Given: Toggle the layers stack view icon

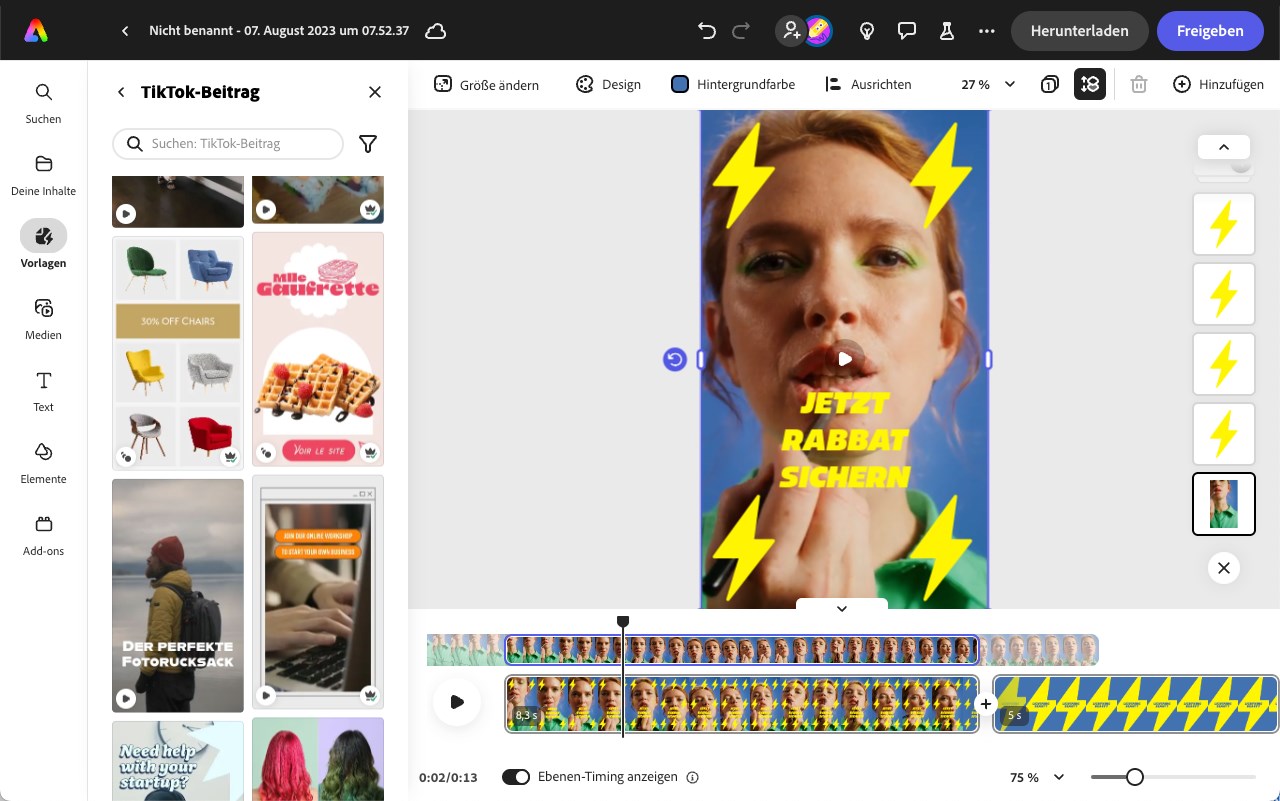Looking at the screenshot, I should [1090, 84].
